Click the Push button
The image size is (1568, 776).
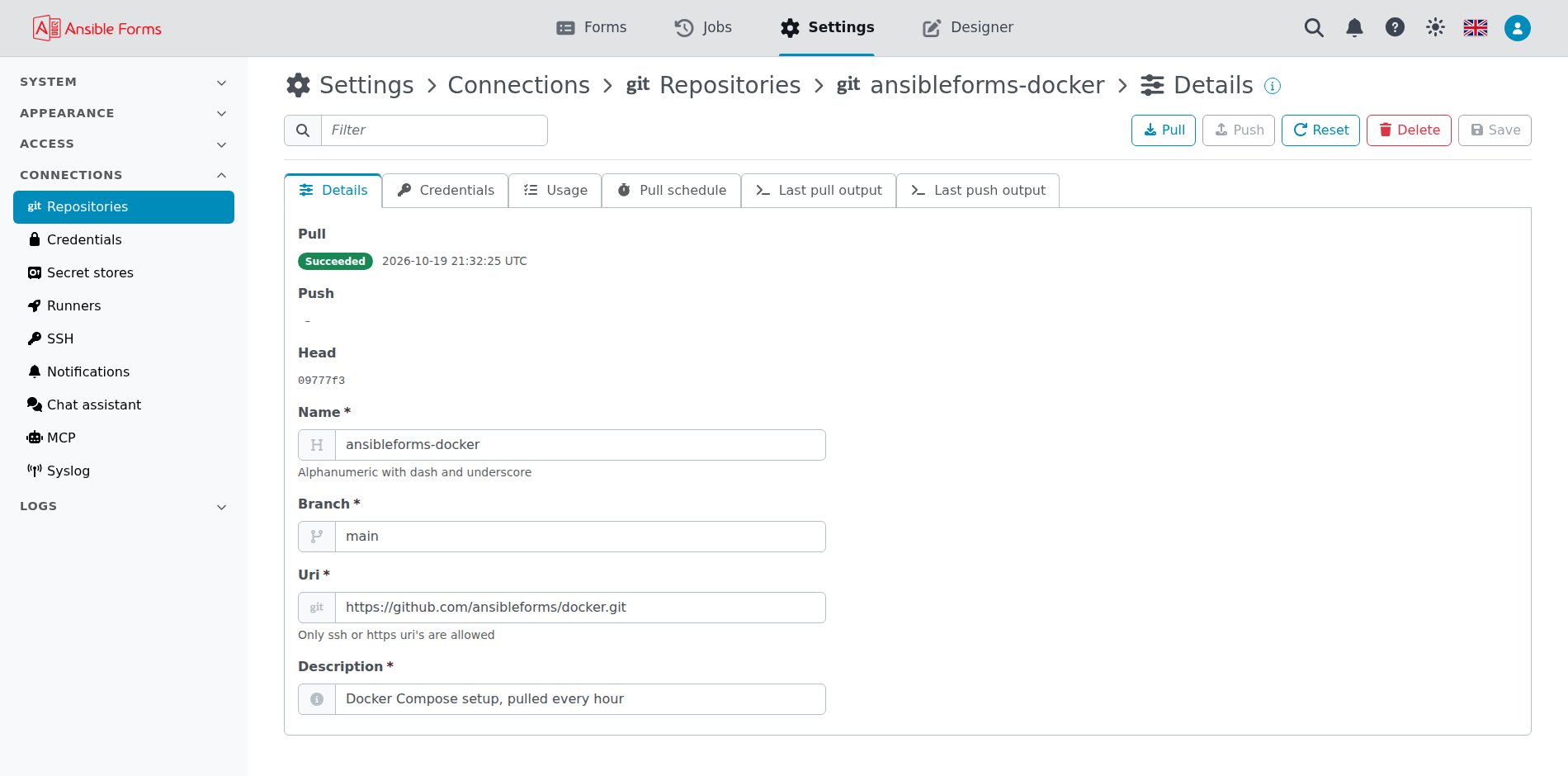click(1239, 130)
